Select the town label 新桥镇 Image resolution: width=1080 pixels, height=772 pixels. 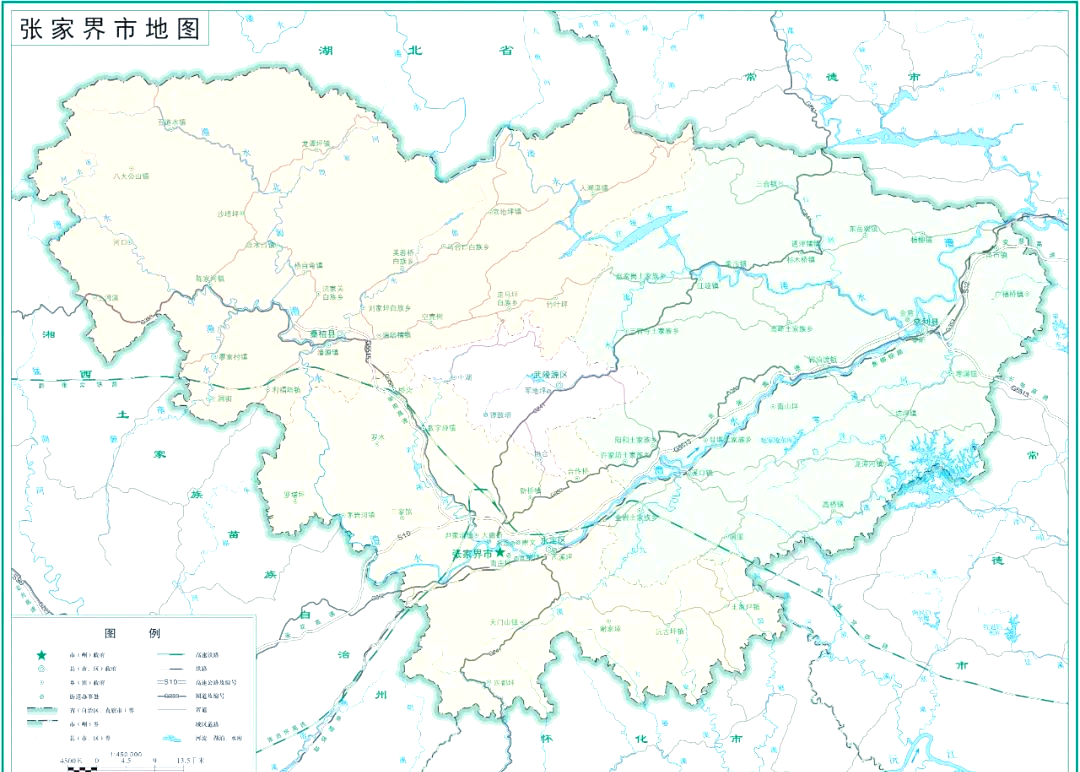pos(530,491)
